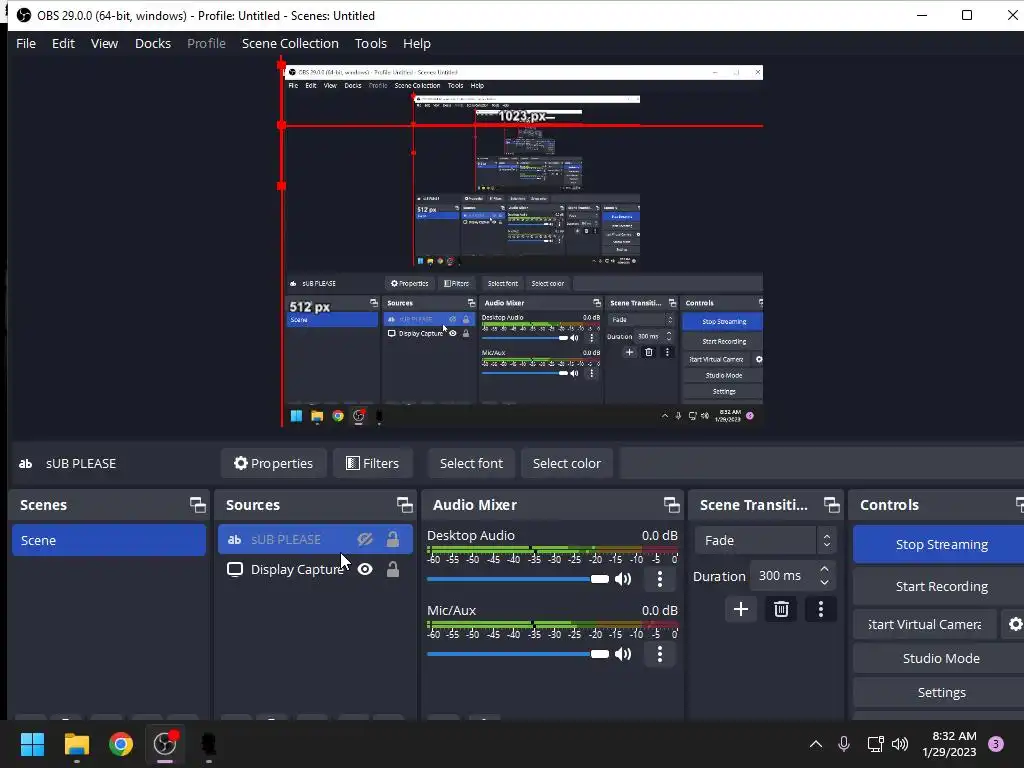1024x768 pixels.
Task: Open the Fade transition dropdown
Action: tap(765, 541)
